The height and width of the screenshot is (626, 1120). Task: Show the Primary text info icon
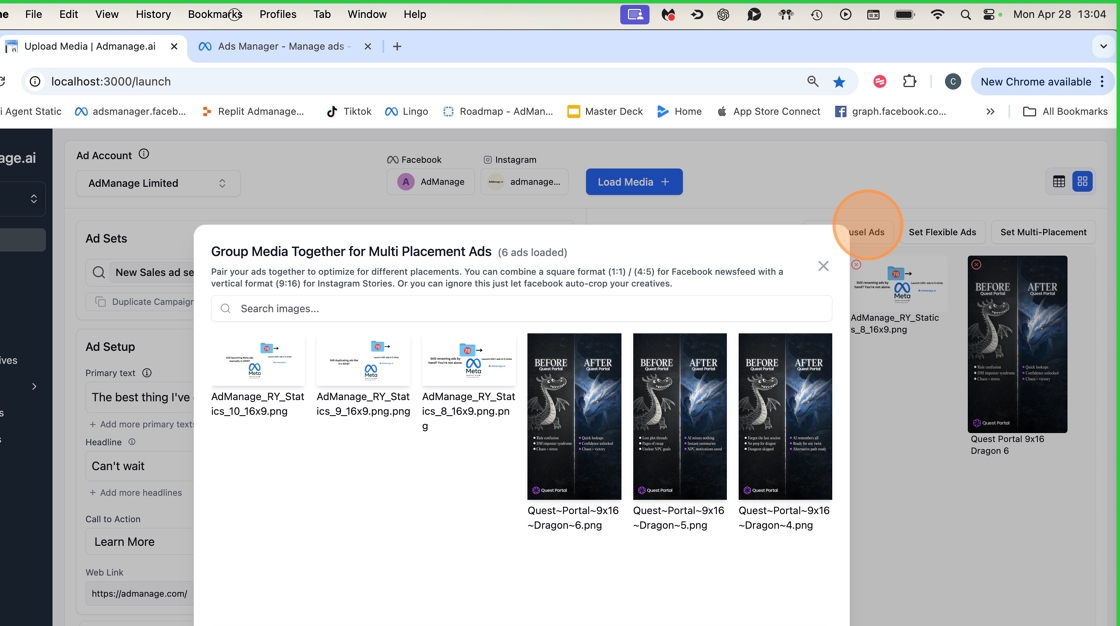tap(146, 373)
